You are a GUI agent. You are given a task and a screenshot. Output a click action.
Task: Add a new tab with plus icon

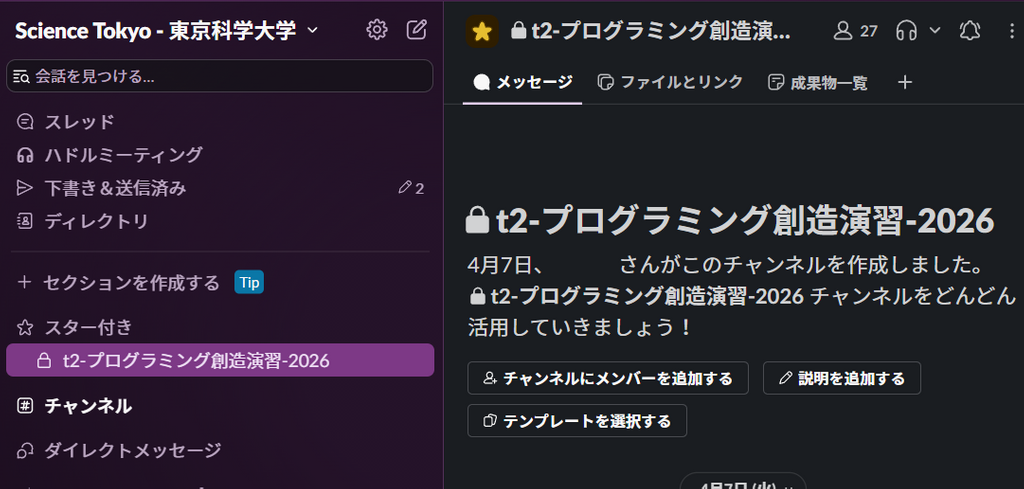[904, 82]
